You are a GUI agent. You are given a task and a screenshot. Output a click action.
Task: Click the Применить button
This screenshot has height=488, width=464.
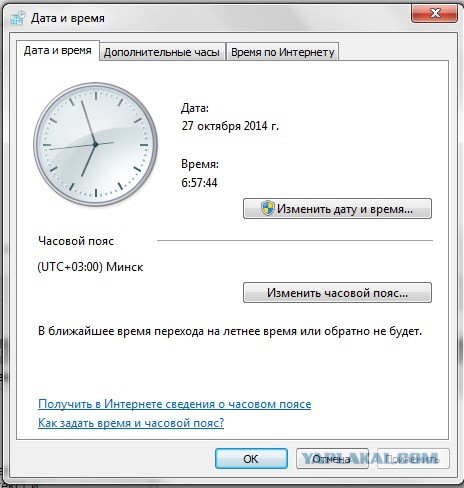click(413, 459)
